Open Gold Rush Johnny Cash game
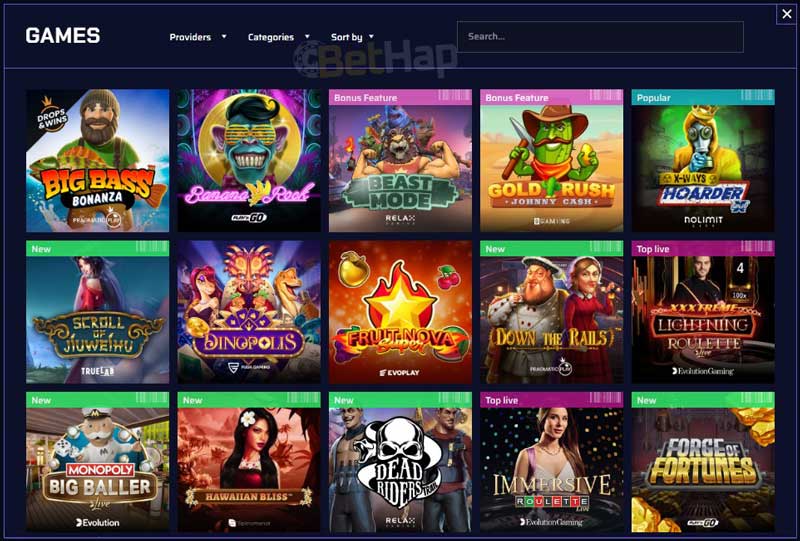 click(552, 161)
